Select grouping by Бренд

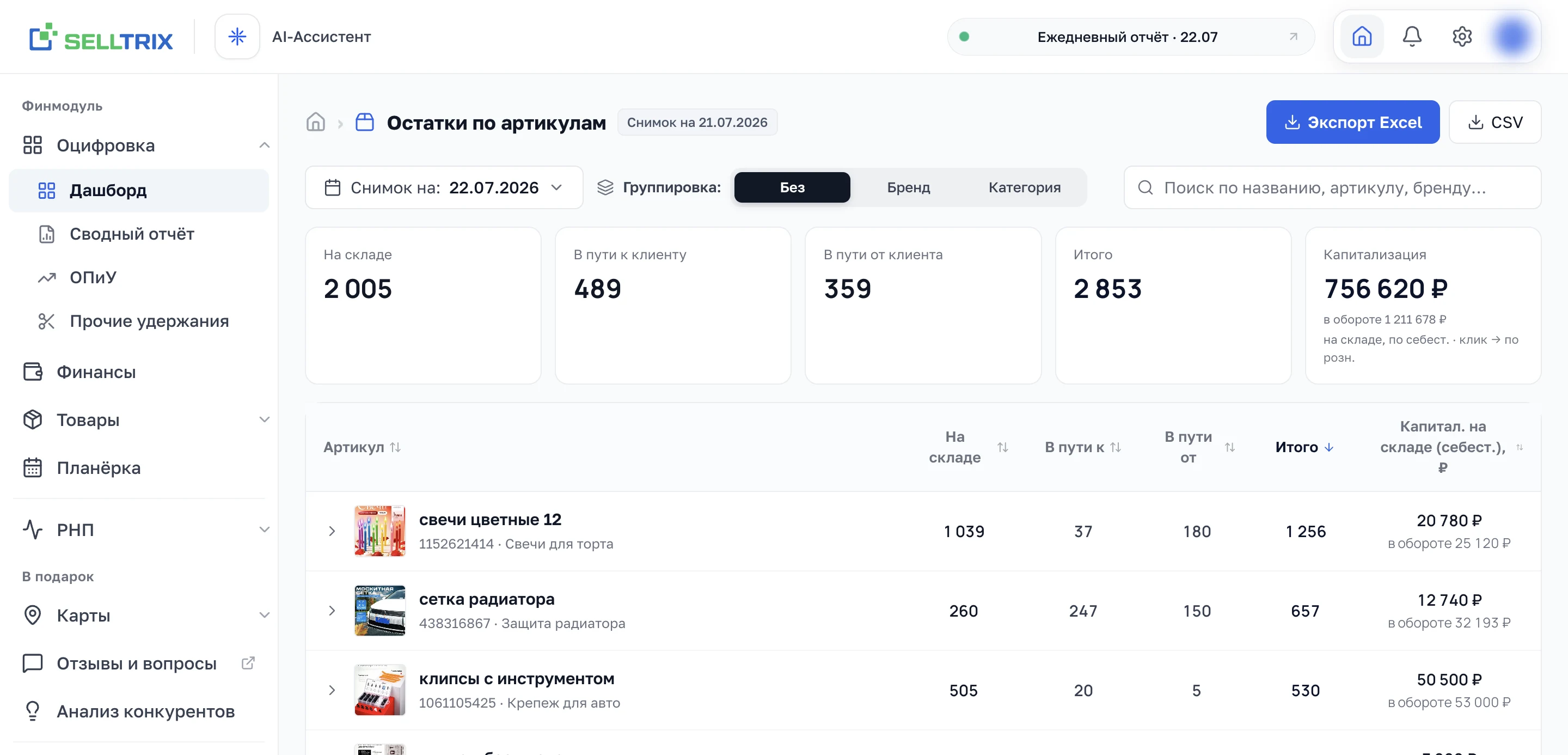click(x=908, y=187)
